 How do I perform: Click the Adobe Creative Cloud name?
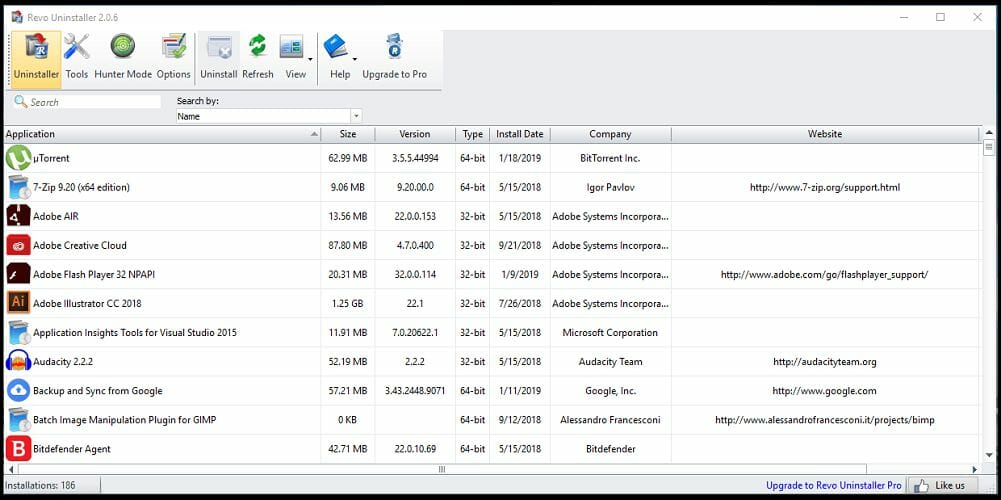coord(80,245)
